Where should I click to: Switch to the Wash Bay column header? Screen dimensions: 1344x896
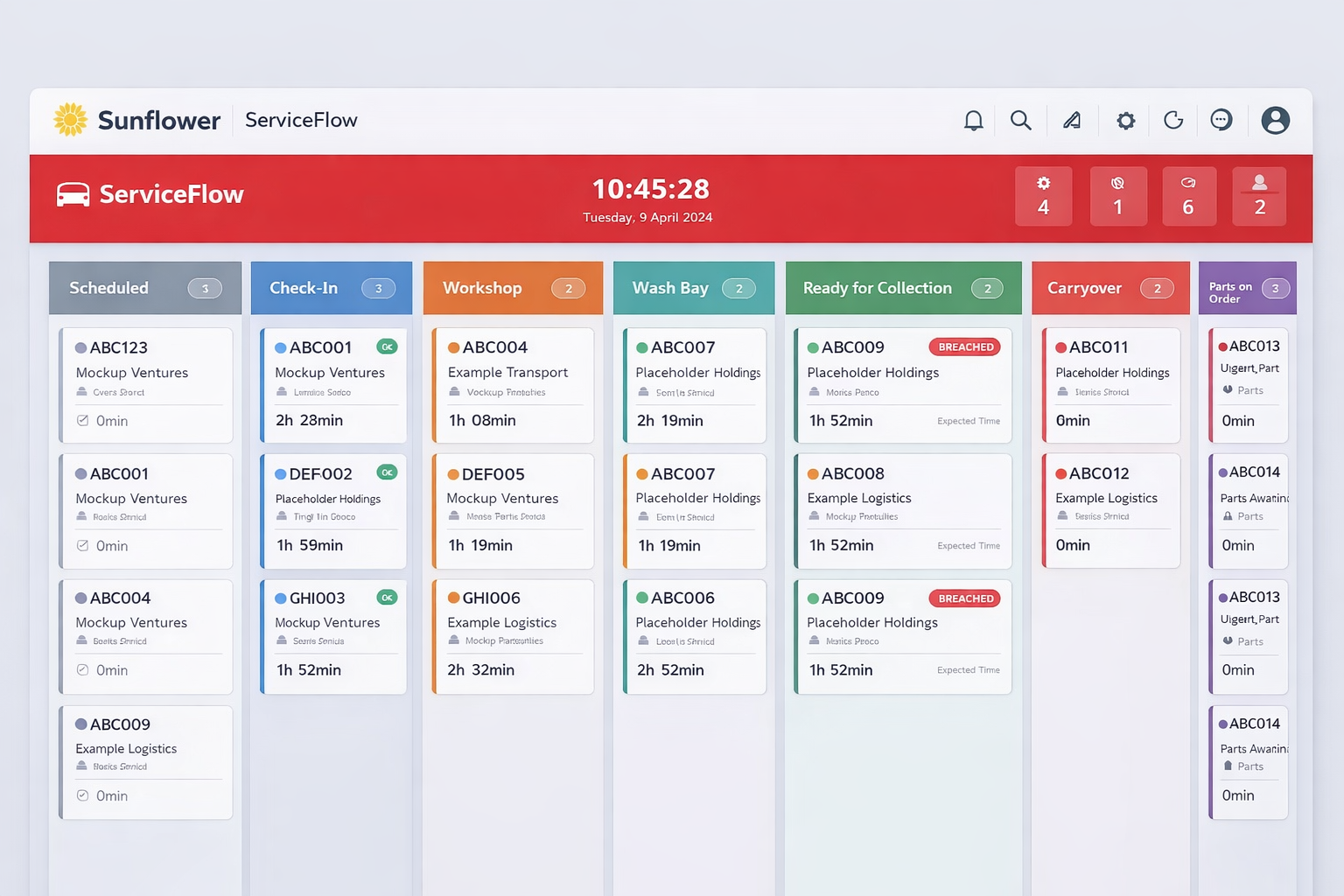[x=670, y=288]
